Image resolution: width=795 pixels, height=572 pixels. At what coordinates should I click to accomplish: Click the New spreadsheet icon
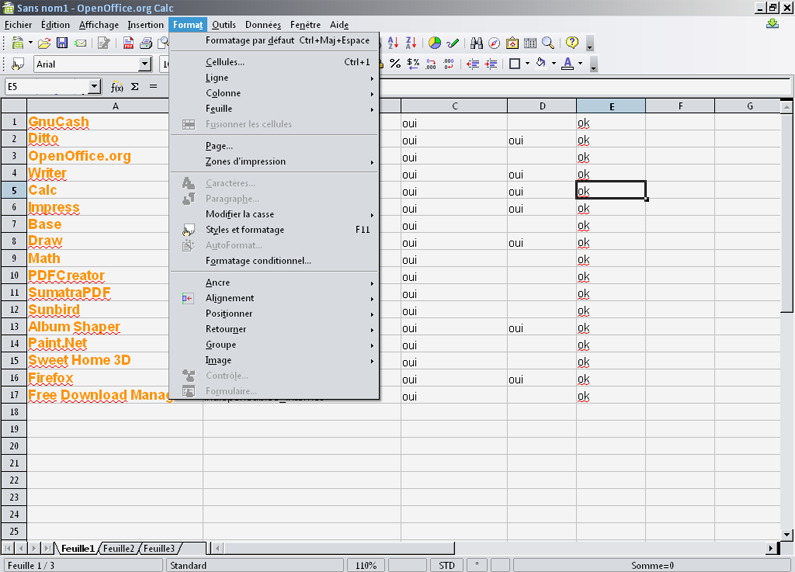point(17,43)
